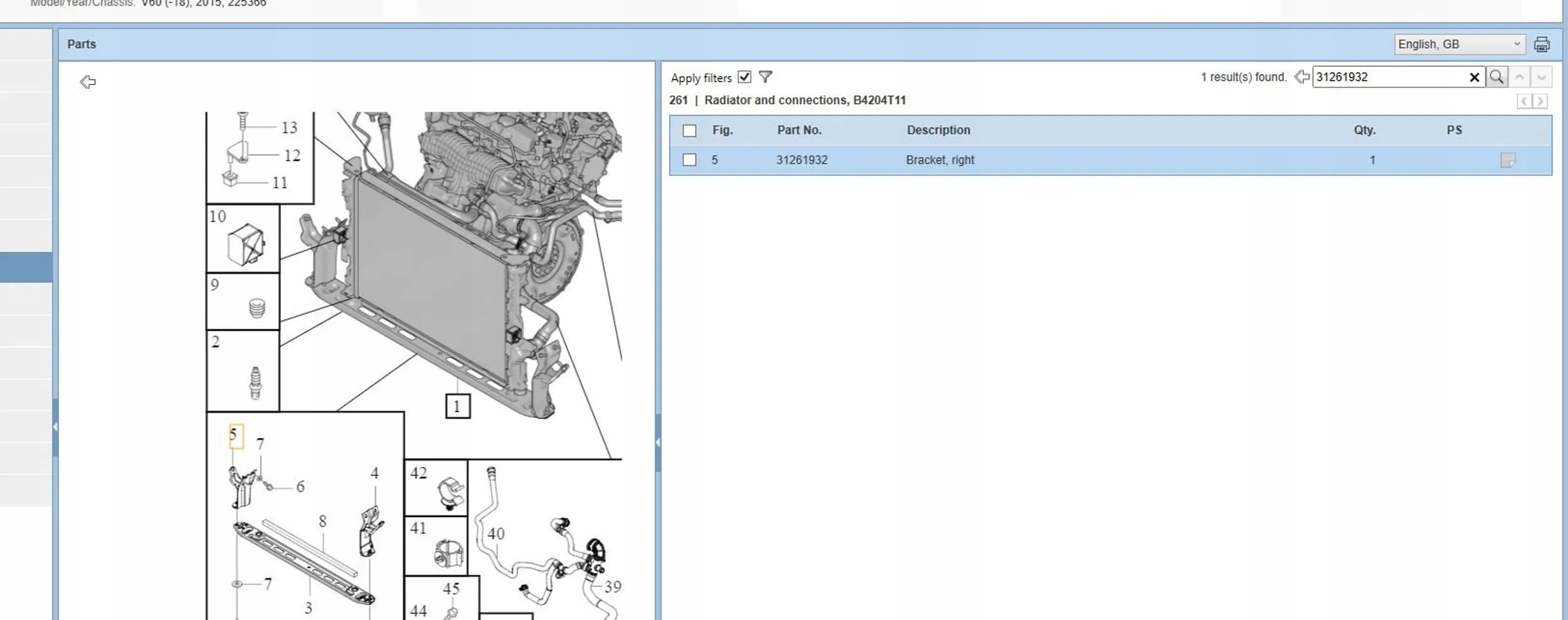Jump to next search result down arrow
1568x620 pixels.
click(1541, 77)
